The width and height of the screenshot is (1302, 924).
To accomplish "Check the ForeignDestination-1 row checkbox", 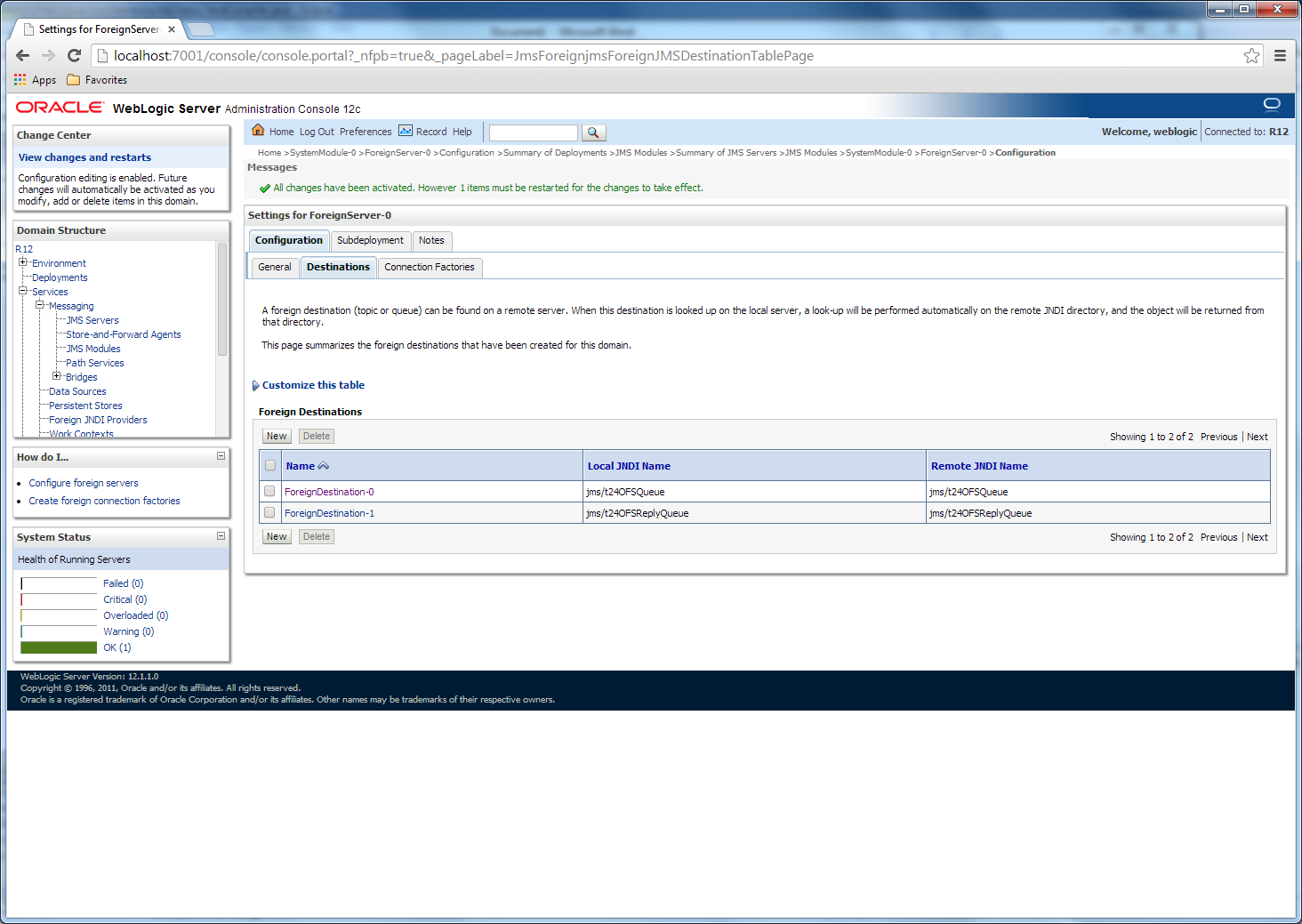I will point(269,512).
